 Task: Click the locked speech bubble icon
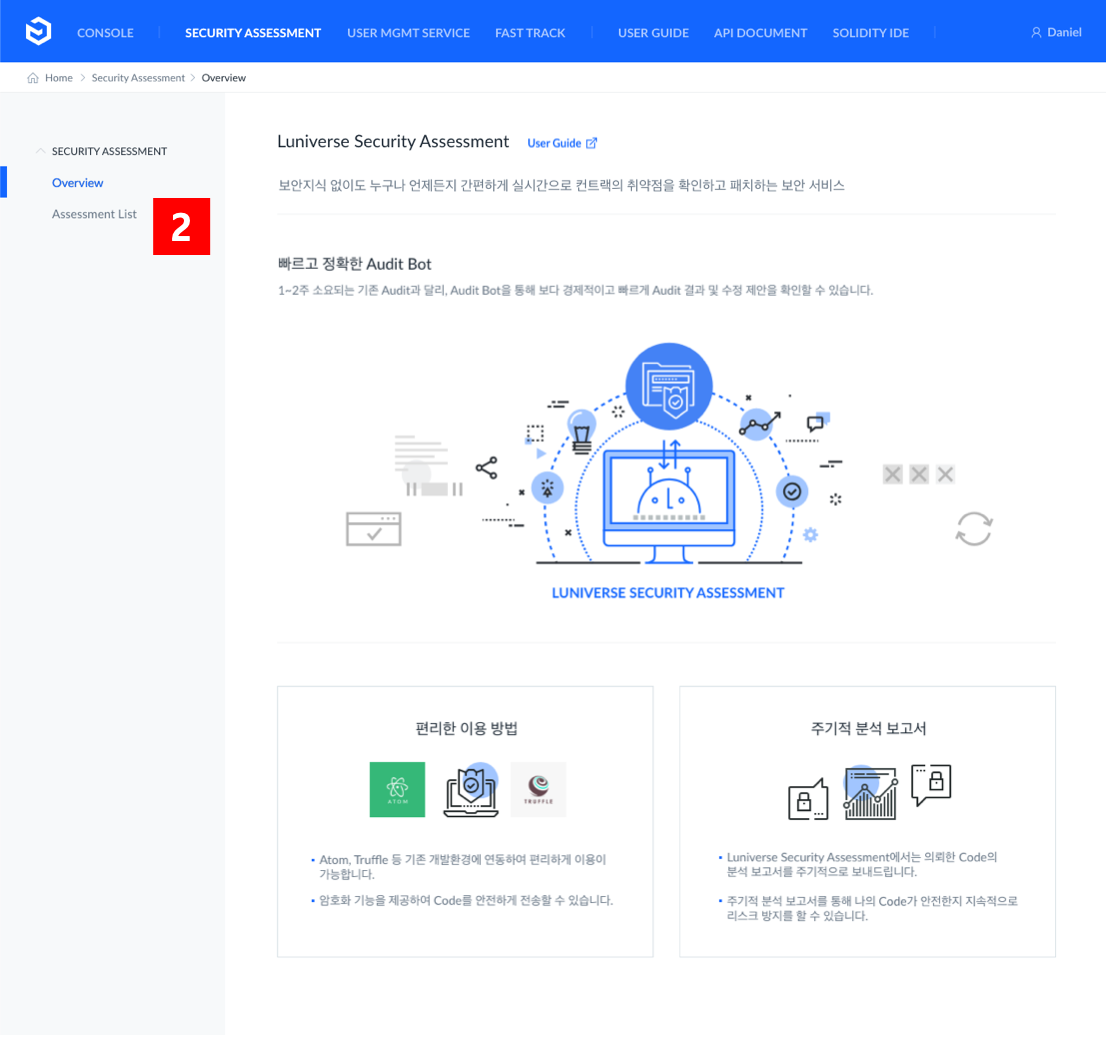[x=931, y=785]
